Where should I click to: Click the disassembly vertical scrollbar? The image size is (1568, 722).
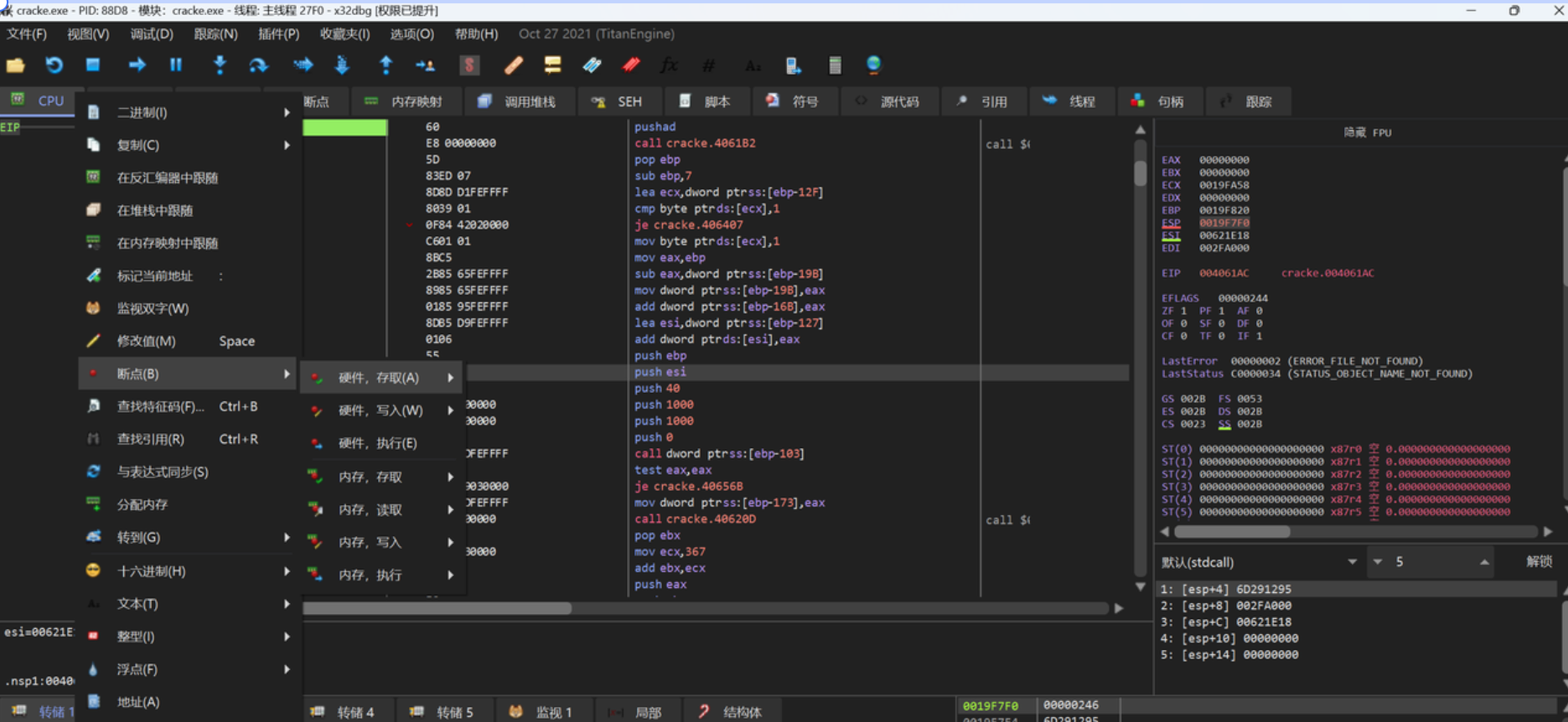coord(1140,358)
